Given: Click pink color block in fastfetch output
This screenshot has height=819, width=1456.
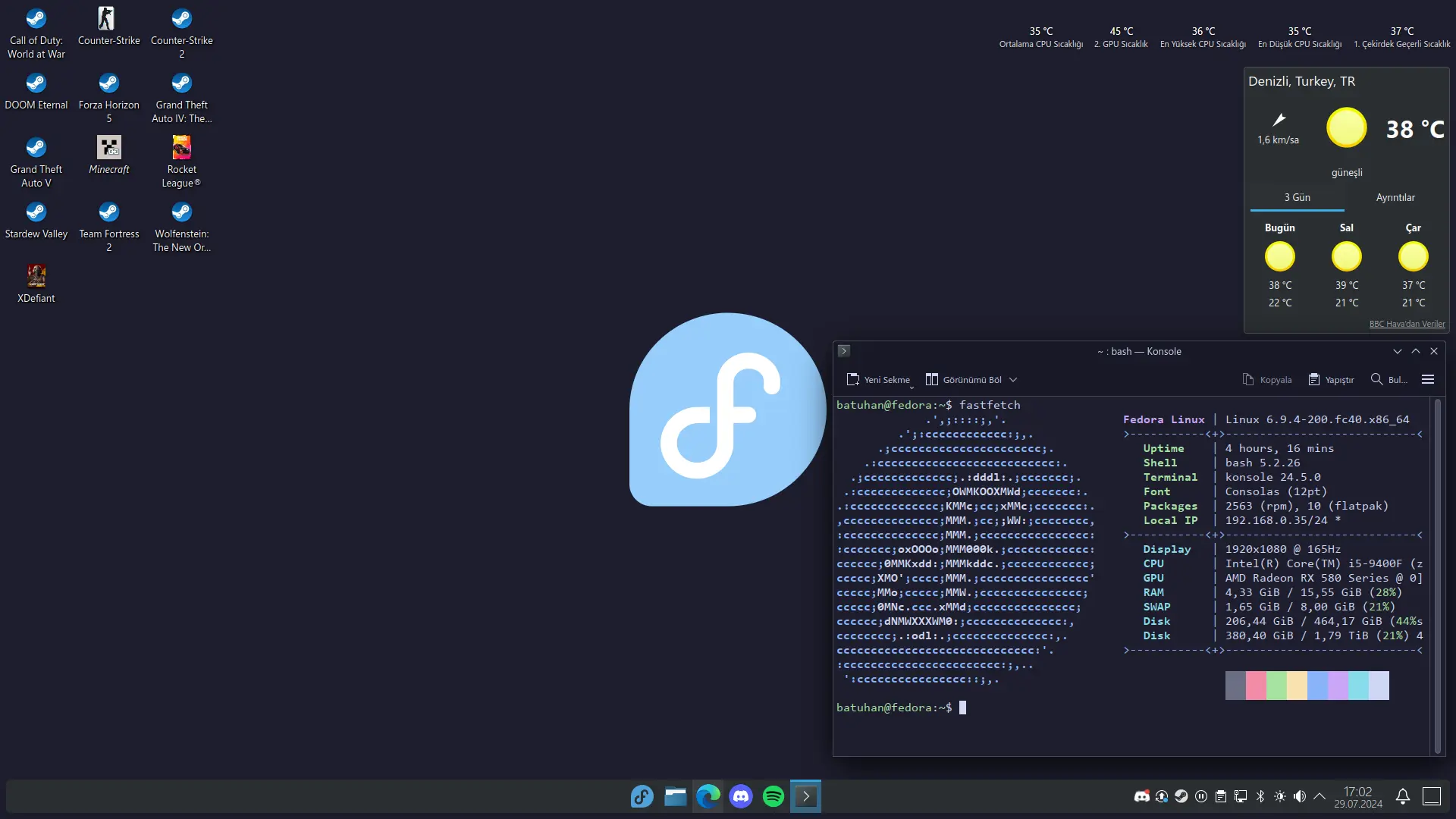Looking at the screenshot, I should 1256,686.
